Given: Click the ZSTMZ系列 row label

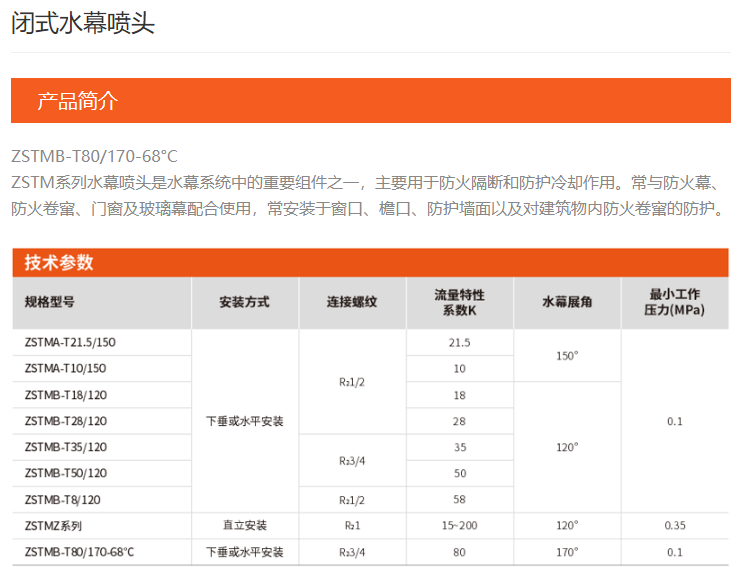Looking at the screenshot, I should click(x=53, y=526).
